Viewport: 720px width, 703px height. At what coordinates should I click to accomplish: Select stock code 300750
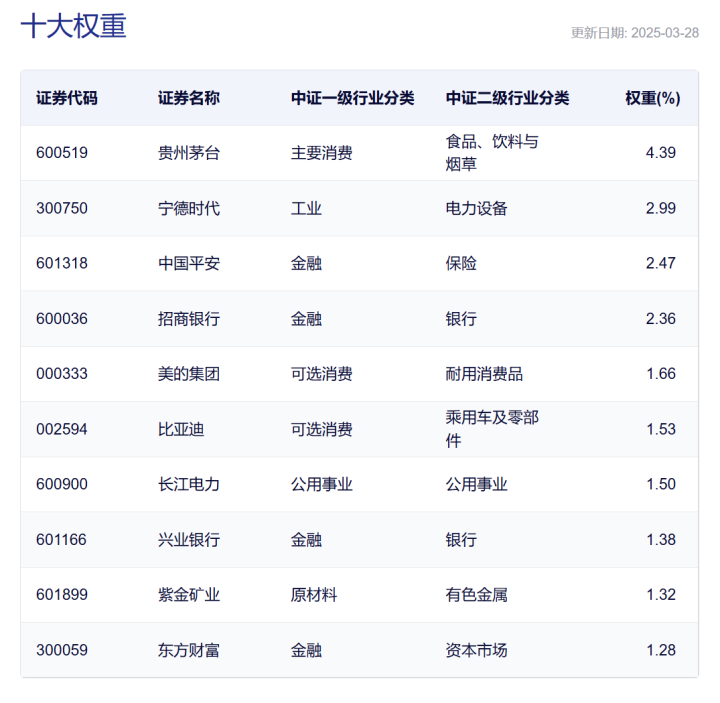coord(62,208)
